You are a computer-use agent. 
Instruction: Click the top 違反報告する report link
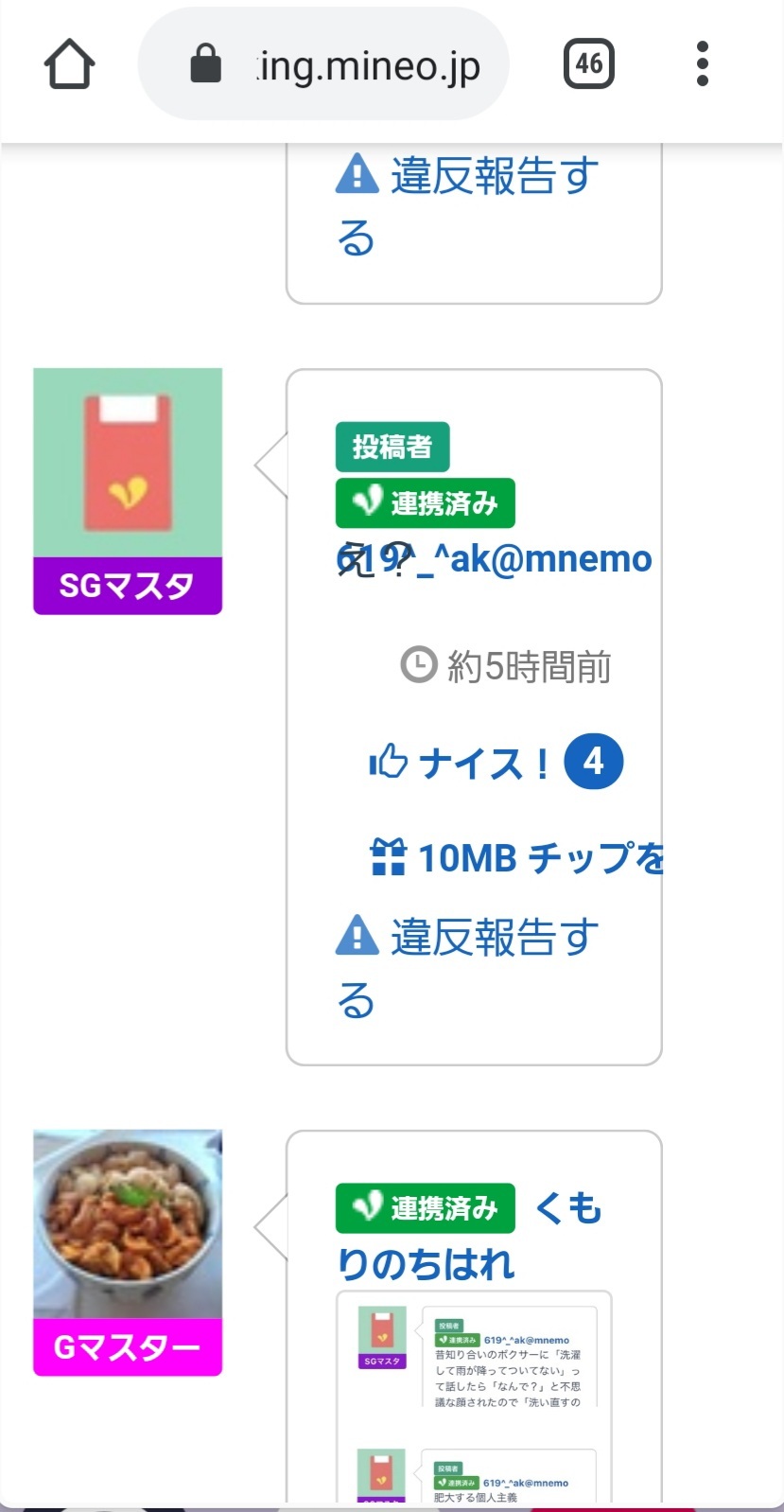pos(467,205)
